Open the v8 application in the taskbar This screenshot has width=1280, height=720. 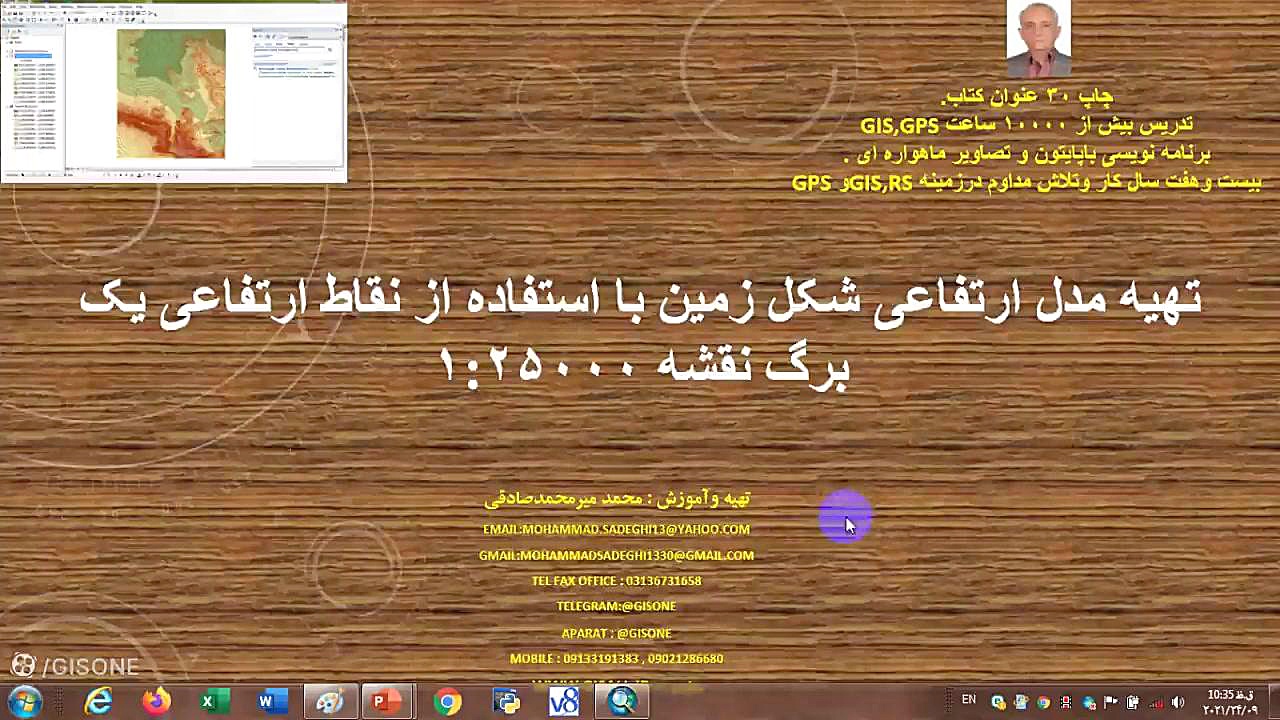coord(564,702)
